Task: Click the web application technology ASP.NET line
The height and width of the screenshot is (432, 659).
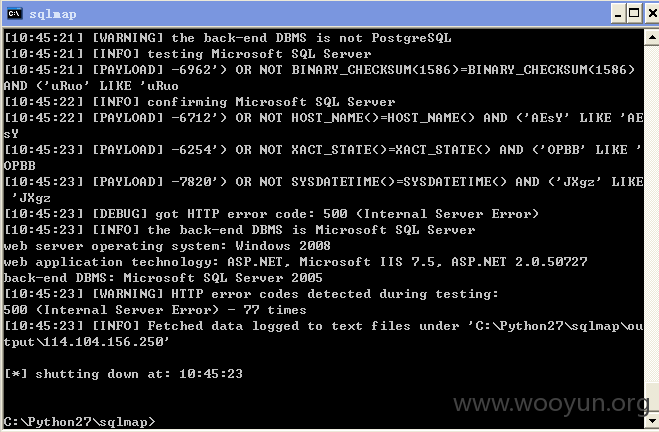Action: coord(295,262)
